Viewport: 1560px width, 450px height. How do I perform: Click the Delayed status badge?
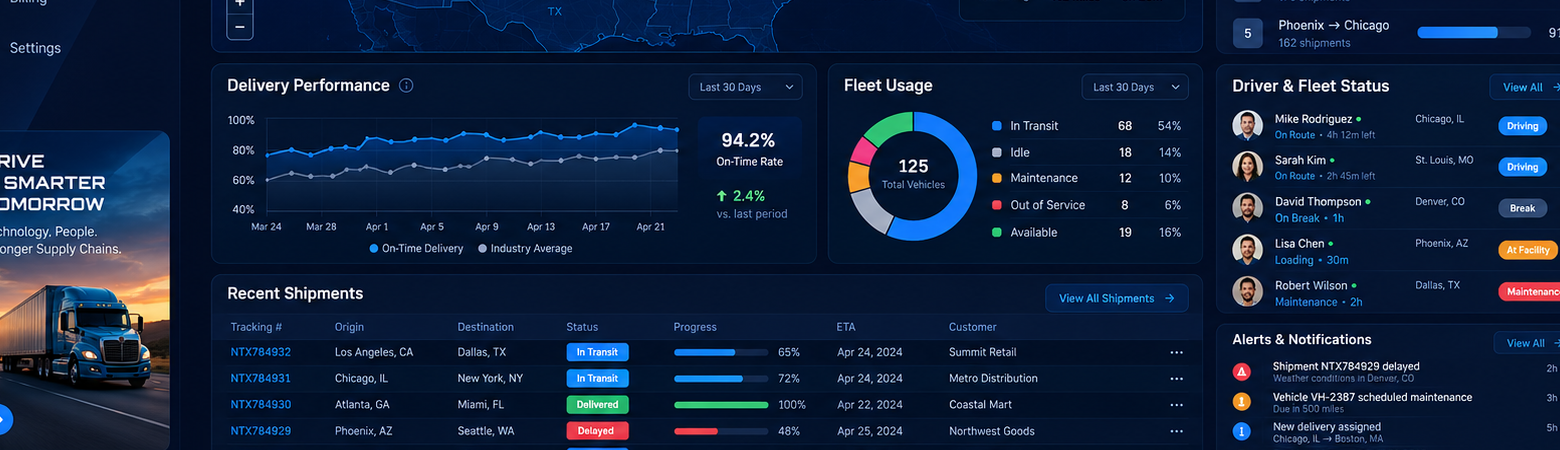[597, 431]
